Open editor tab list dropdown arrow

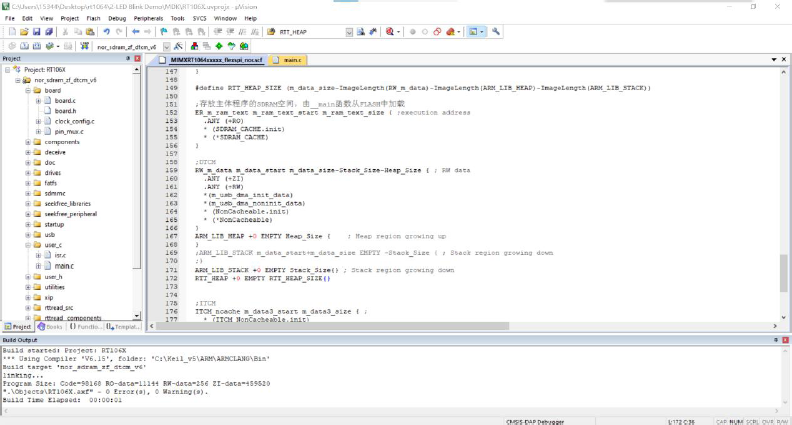click(774, 60)
